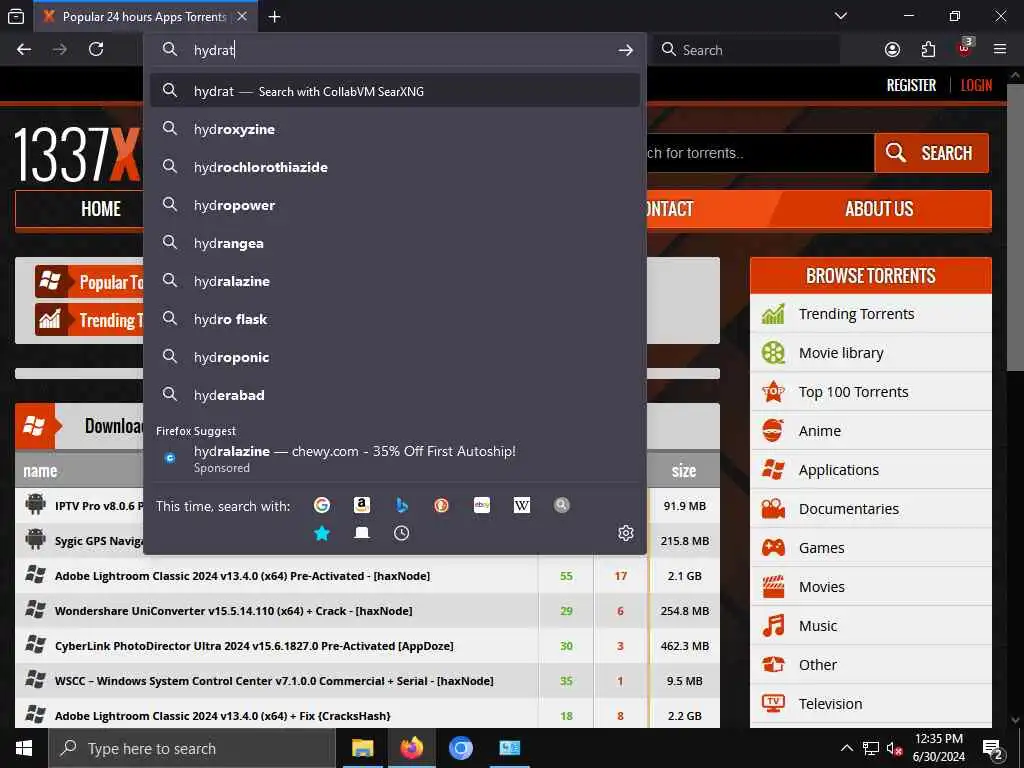
Task: Open a new tab with the plus button
Action: pyautogui.click(x=274, y=16)
